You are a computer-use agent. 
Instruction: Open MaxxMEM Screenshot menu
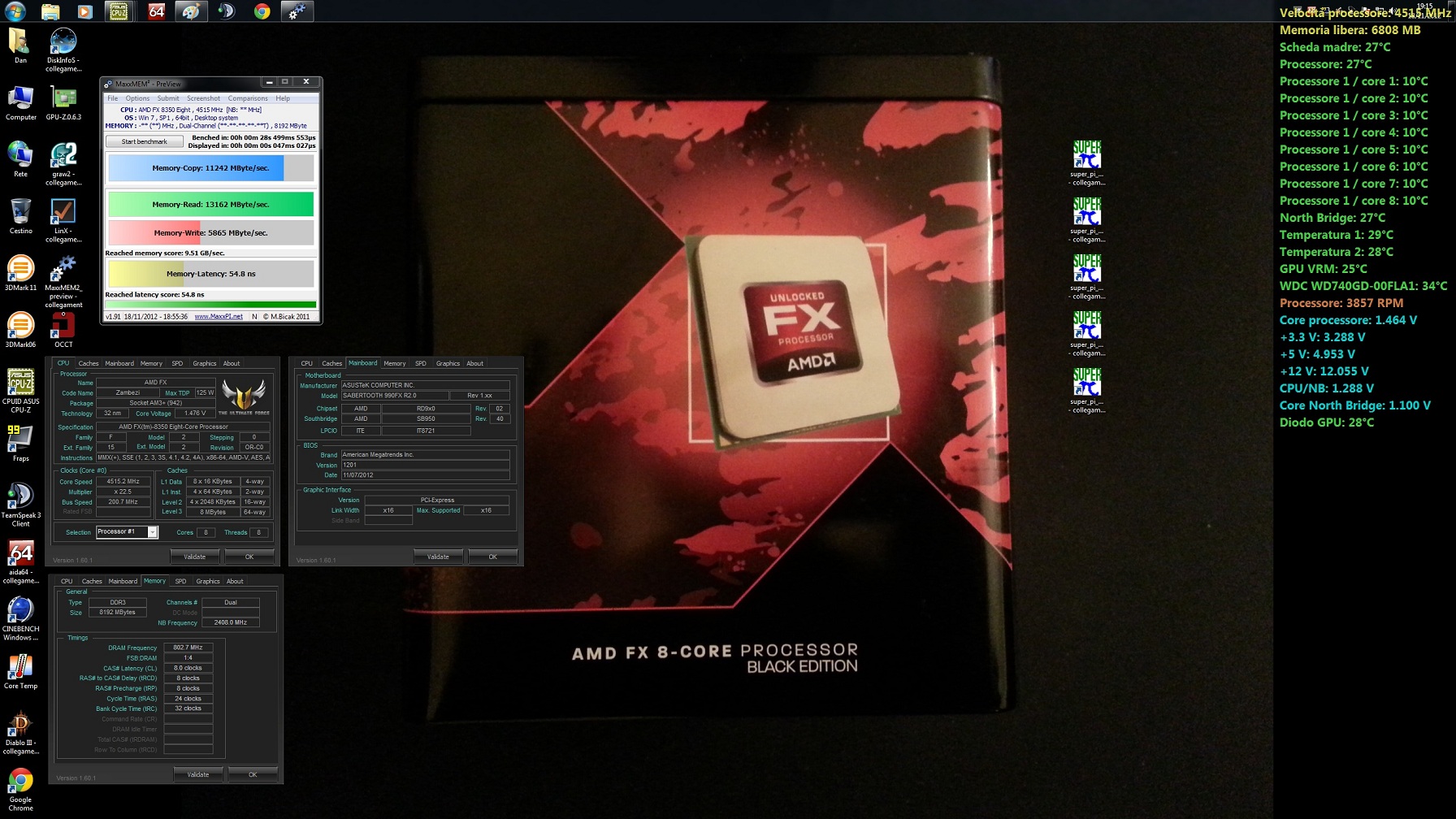(203, 98)
